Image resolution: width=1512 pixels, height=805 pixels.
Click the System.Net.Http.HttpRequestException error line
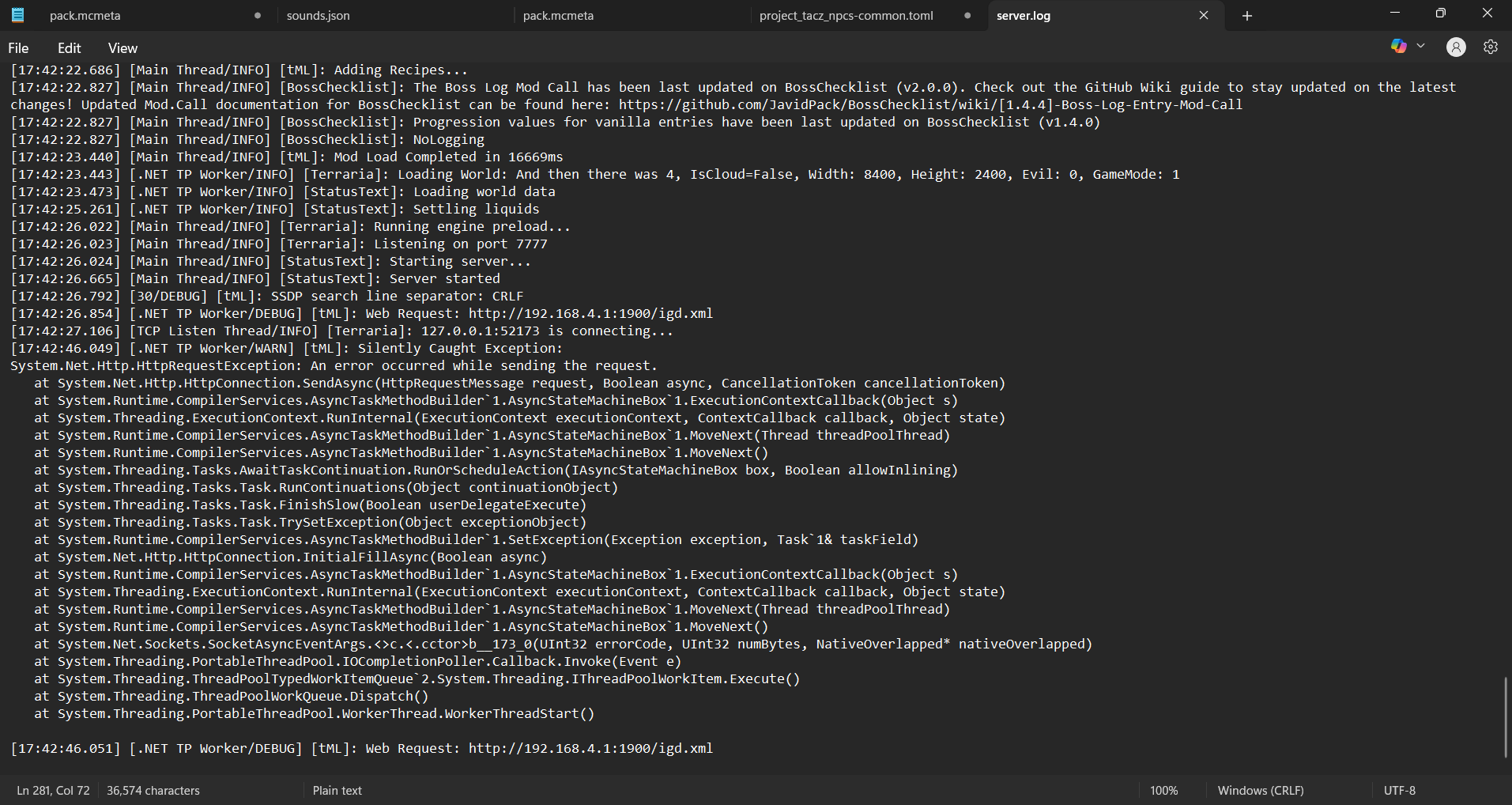(x=334, y=366)
